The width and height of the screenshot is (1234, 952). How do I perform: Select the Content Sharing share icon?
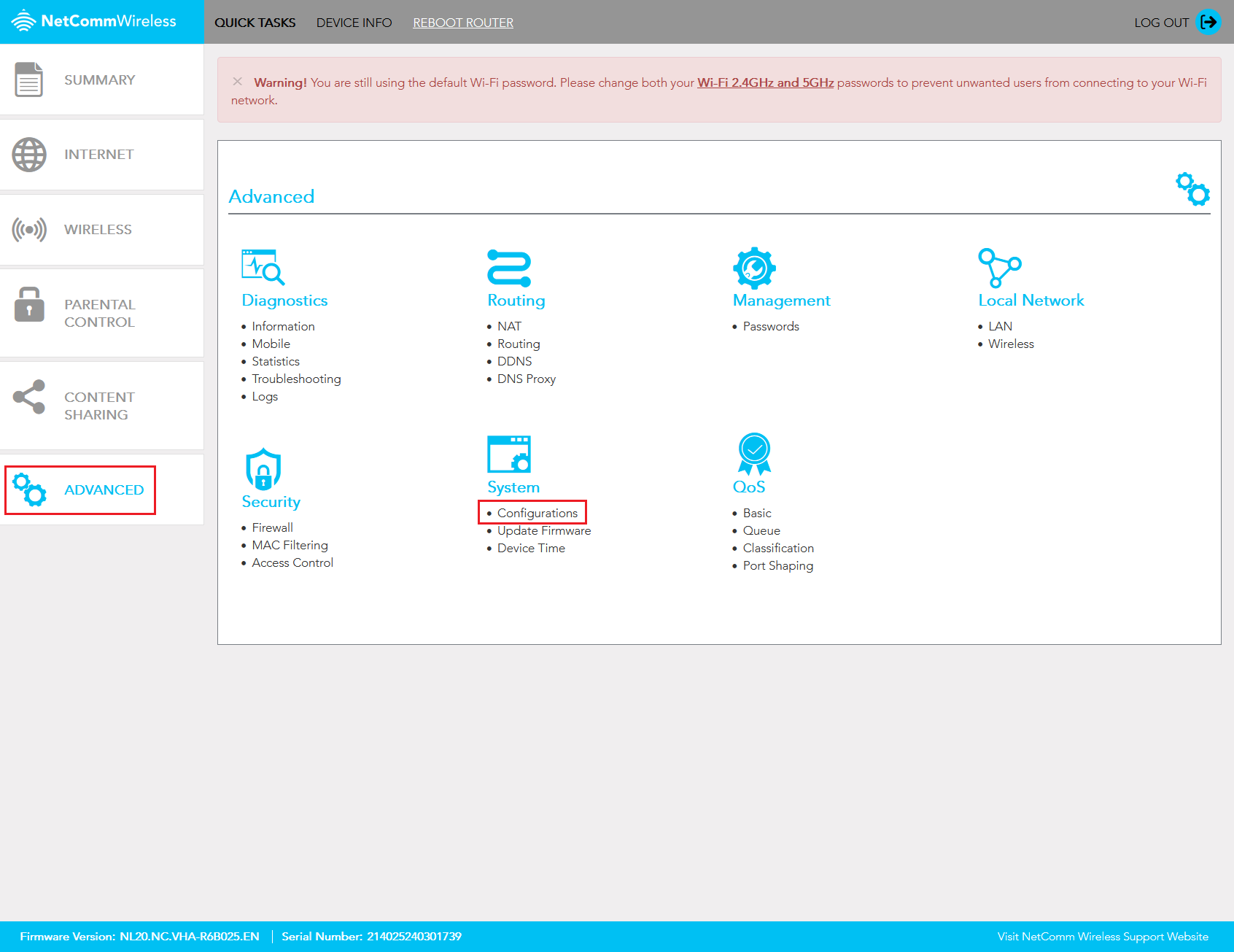[29, 398]
